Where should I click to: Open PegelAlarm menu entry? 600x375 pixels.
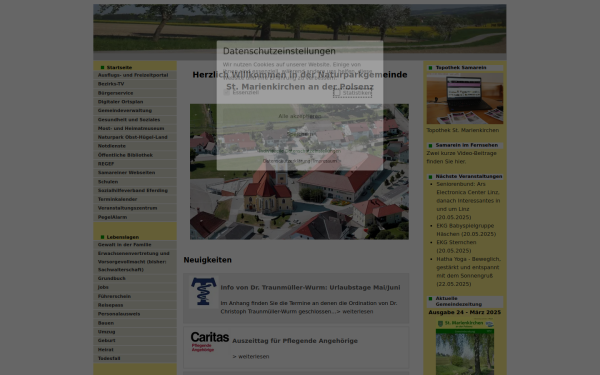click(135, 217)
